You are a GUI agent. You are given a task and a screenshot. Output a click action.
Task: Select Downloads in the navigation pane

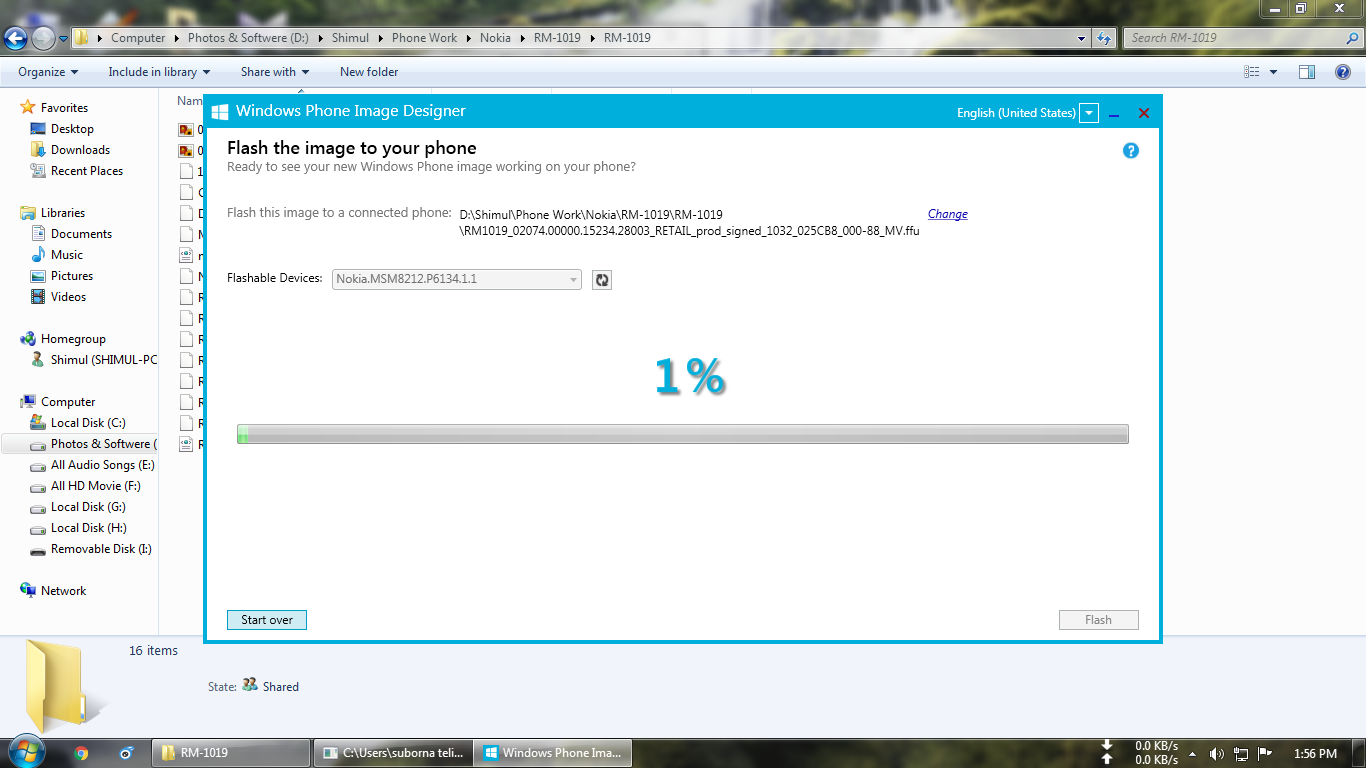point(80,150)
